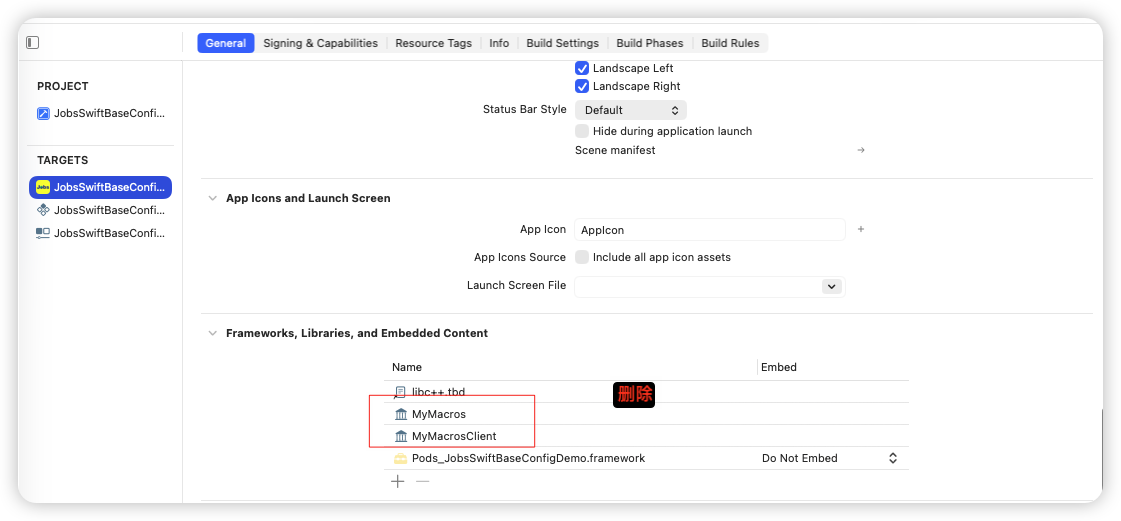Screen dimensions: 1121x521
Task: Uncheck Landscape Right orientation
Action: pos(582,86)
